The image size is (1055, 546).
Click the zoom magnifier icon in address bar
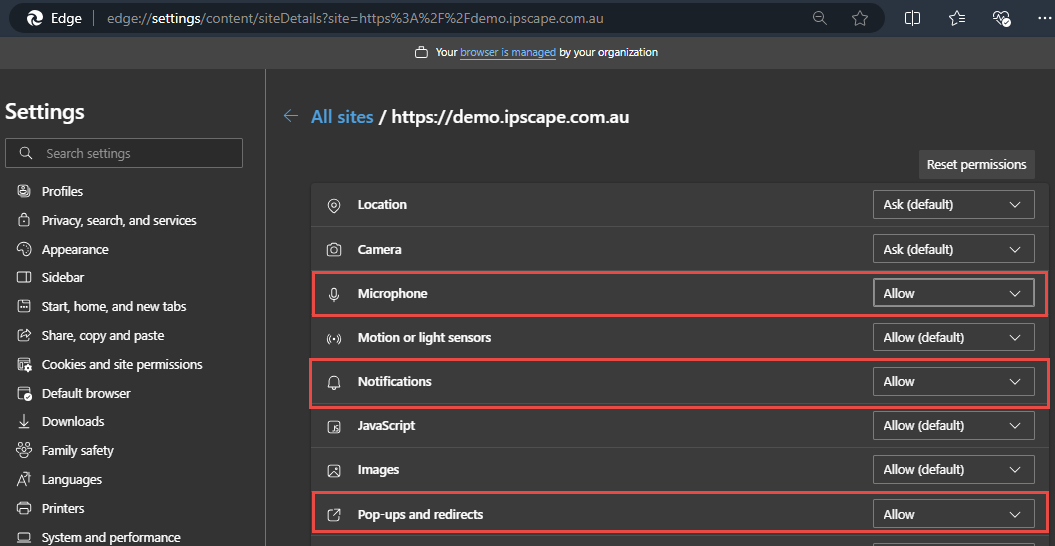click(x=820, y=18)
